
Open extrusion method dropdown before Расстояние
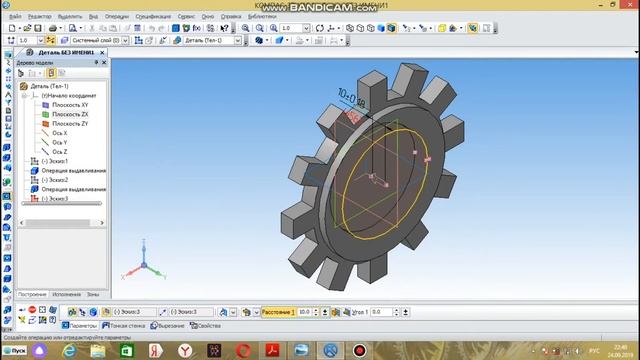tap(256, 312)
